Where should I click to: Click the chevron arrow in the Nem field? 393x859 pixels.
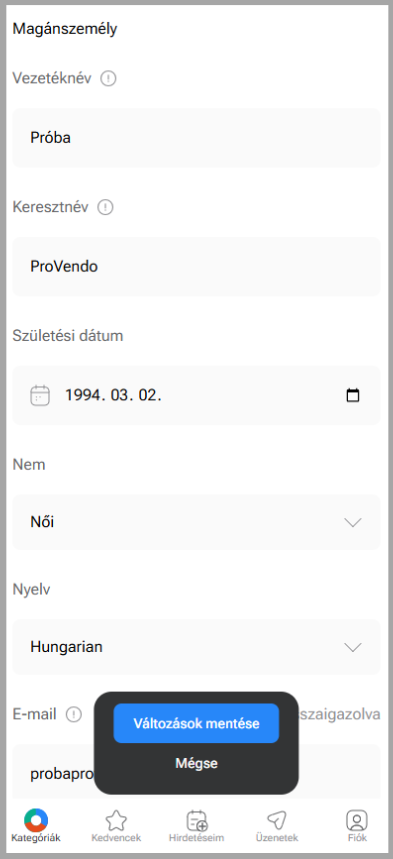coord(353,523)
